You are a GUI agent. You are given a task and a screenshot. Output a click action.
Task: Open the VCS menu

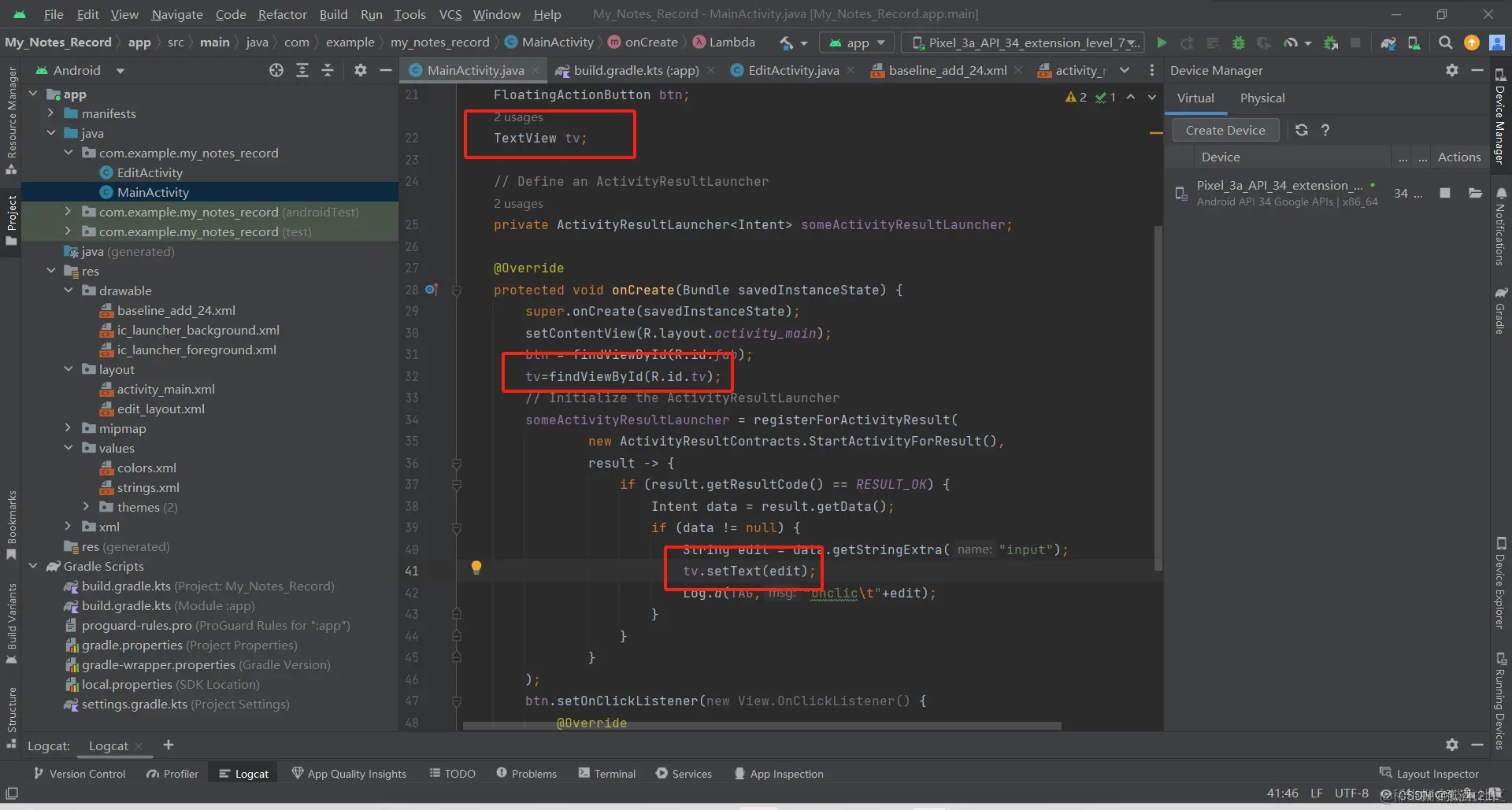coord(450,14)
